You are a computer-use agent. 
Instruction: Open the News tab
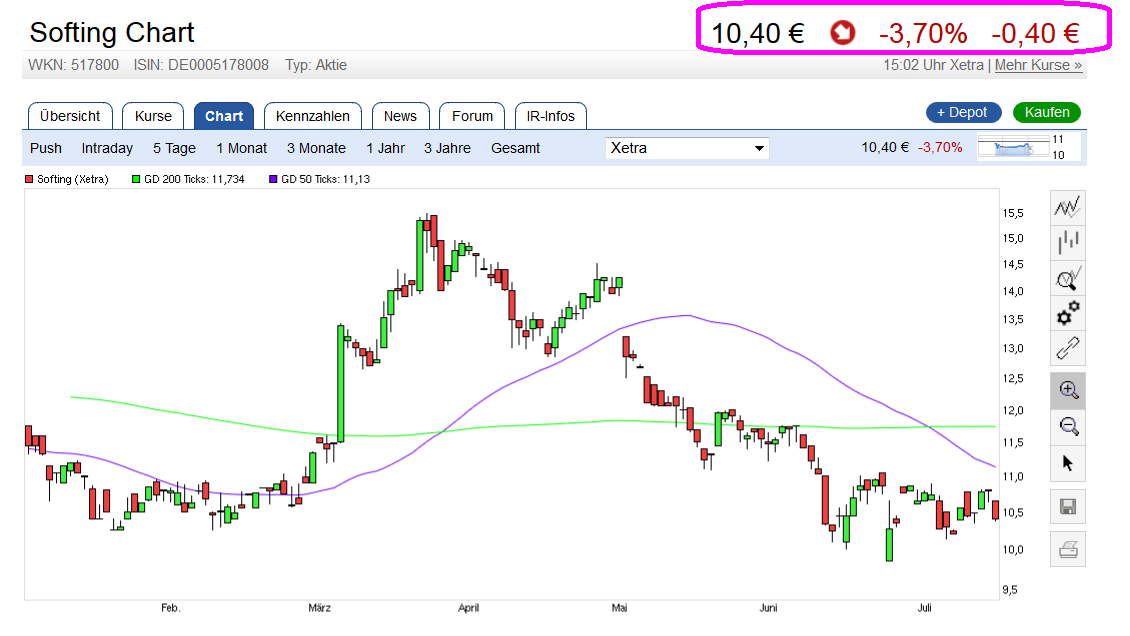pos(400,116)
